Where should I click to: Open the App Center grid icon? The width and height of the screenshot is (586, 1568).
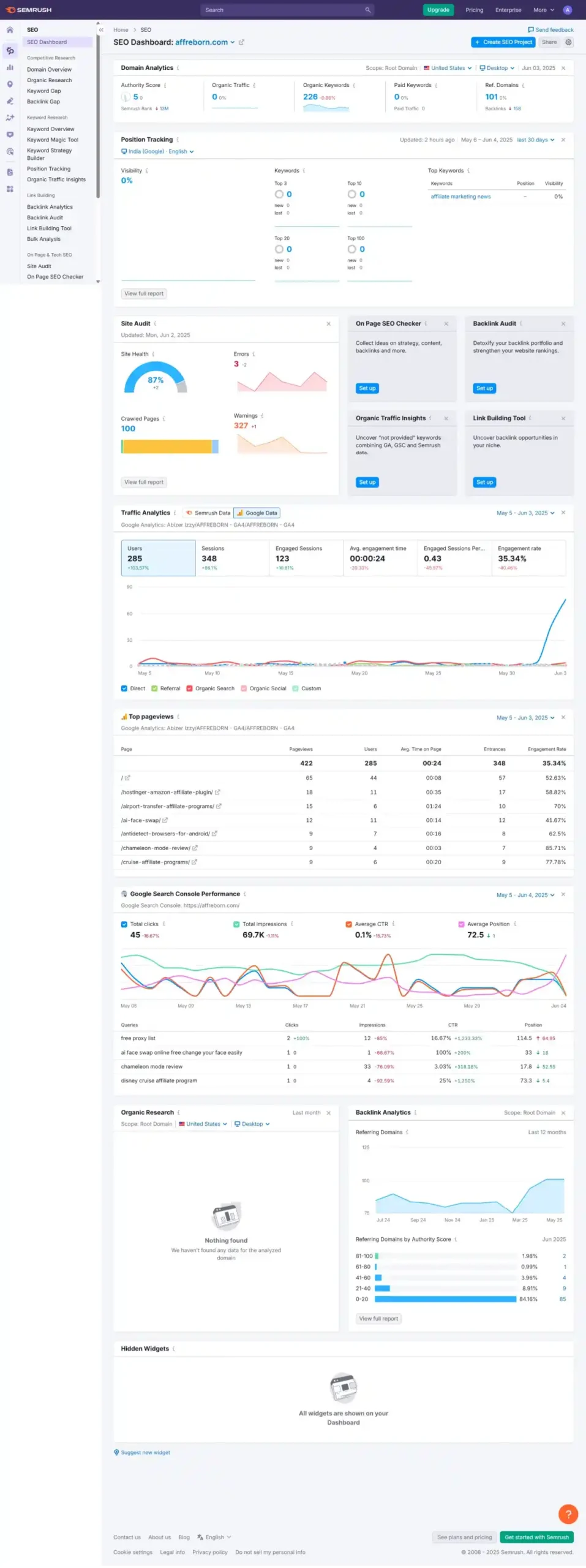tap(10, 189)
